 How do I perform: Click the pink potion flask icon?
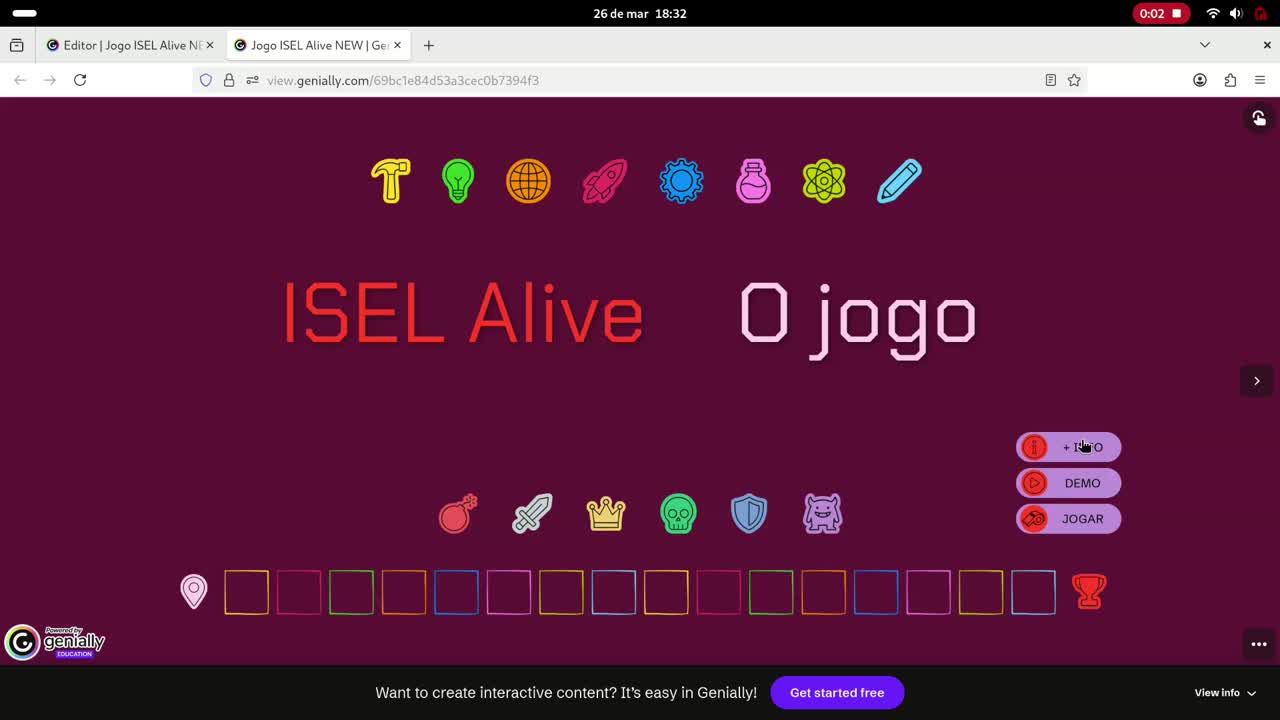753,181
